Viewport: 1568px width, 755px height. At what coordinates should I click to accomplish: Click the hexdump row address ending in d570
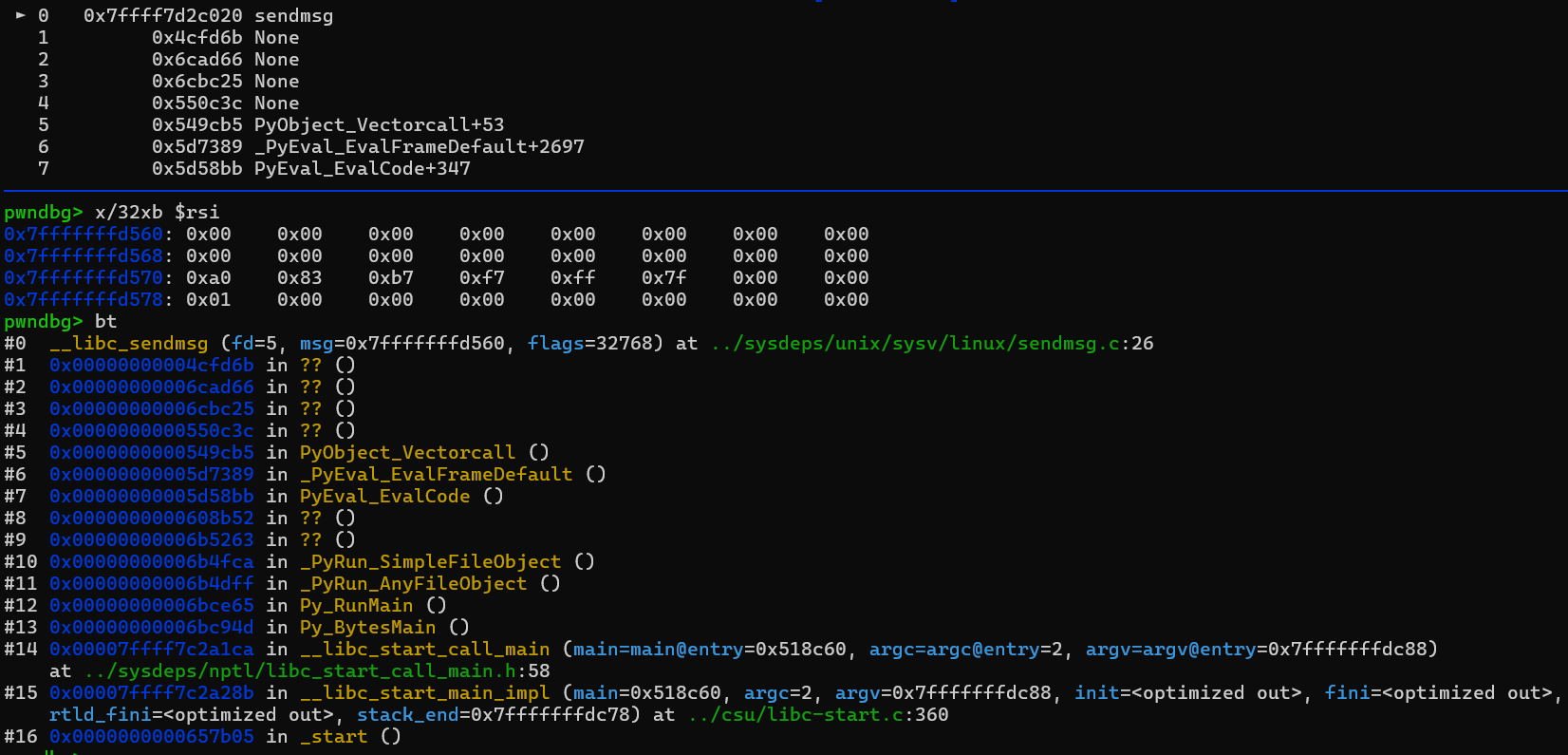pyautogui.click(x=84, y=278)
